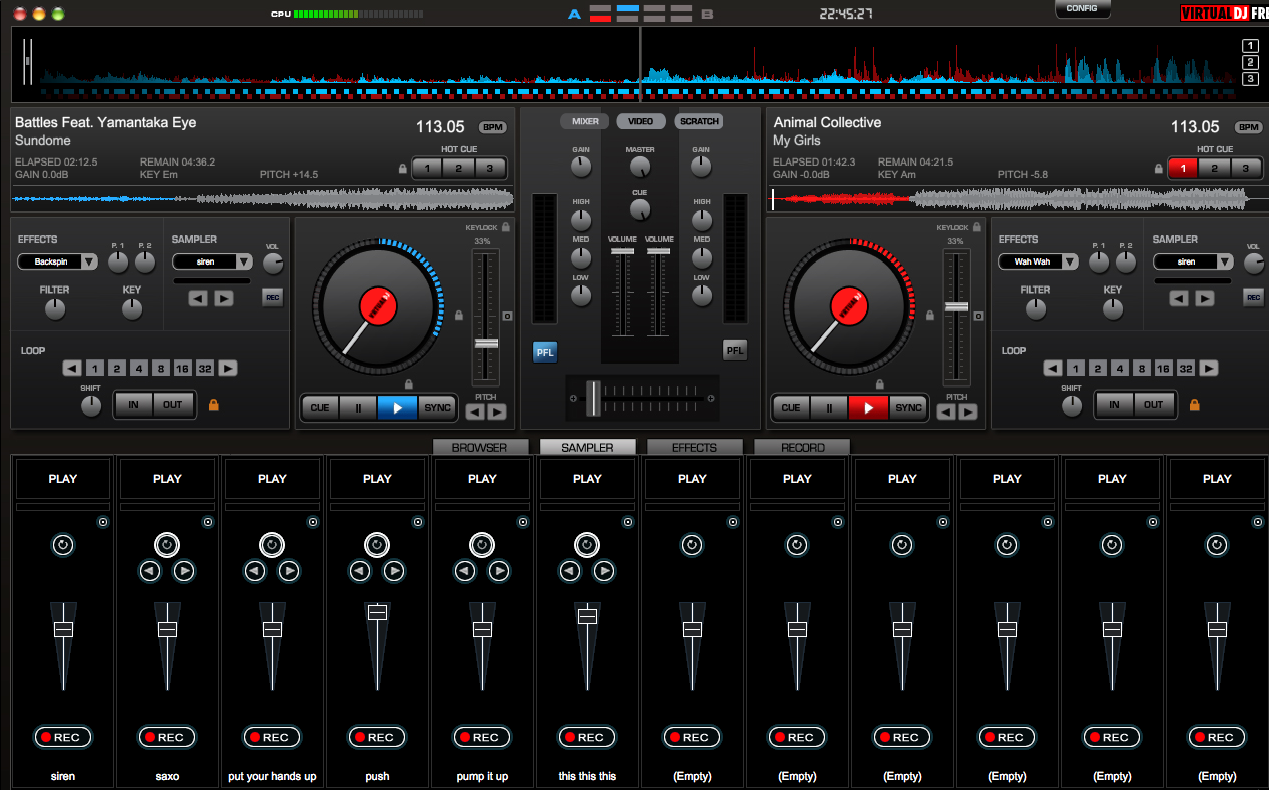Screen dimensions: 1269x790
Task: Nudge right deck pitch up arrow
Action: 968,412
